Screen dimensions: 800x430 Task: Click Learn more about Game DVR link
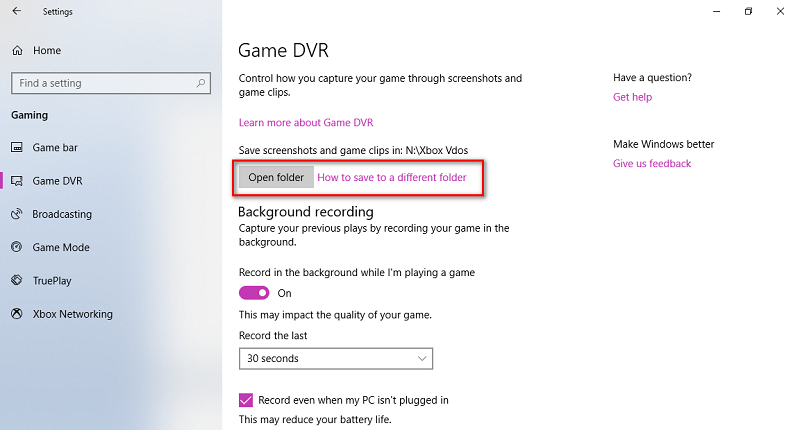[x=306, y=122]
